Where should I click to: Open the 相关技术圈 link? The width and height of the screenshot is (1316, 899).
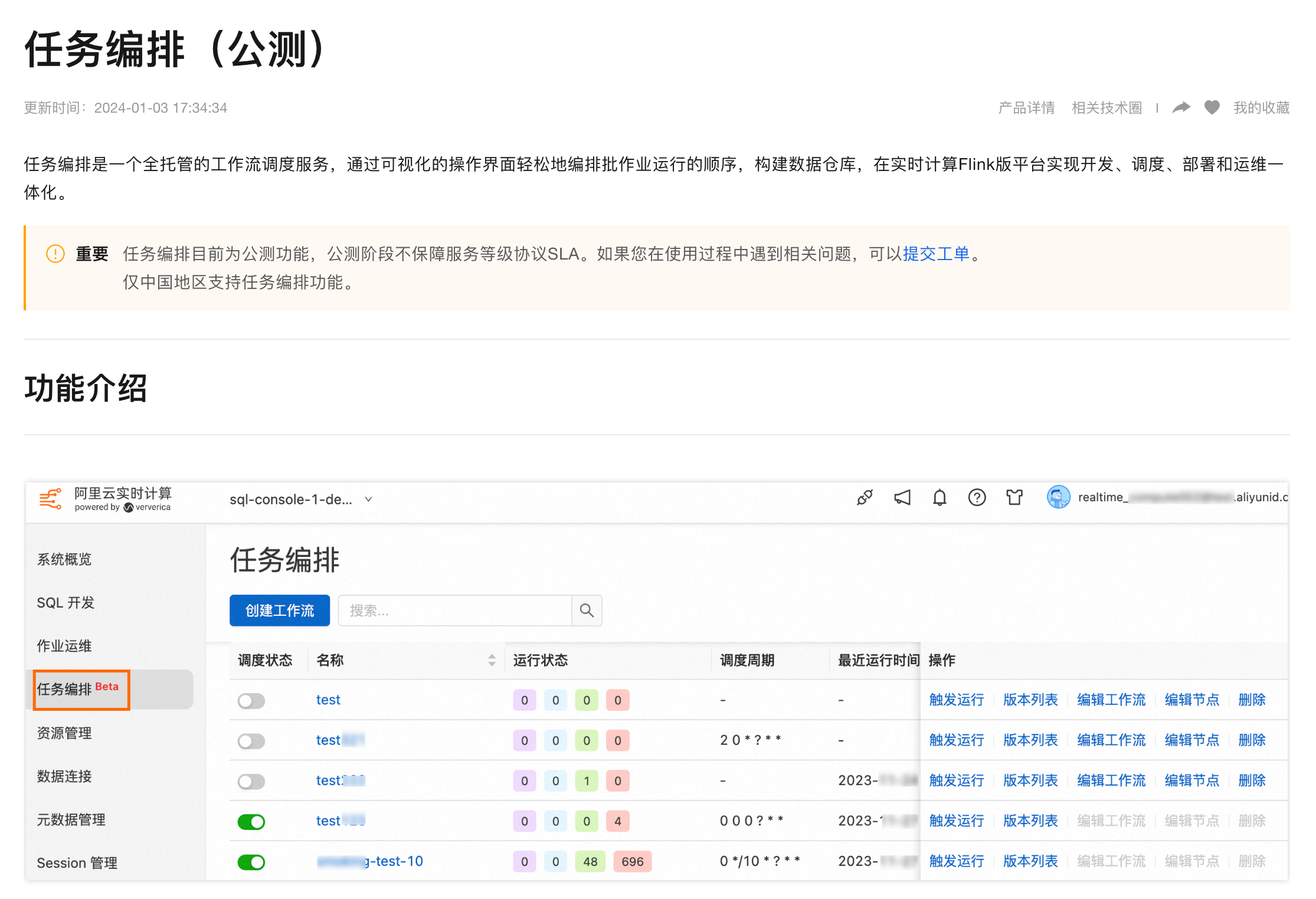point(1107,107)
